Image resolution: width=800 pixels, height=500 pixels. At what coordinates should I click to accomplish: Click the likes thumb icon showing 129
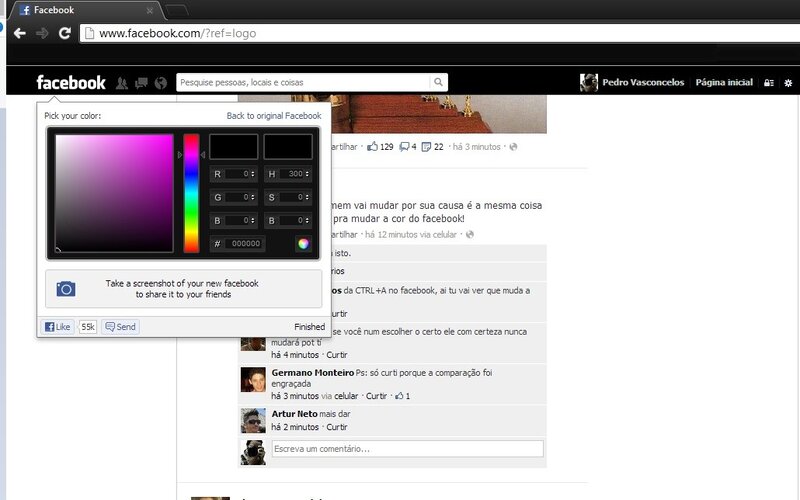click(372, 147)
